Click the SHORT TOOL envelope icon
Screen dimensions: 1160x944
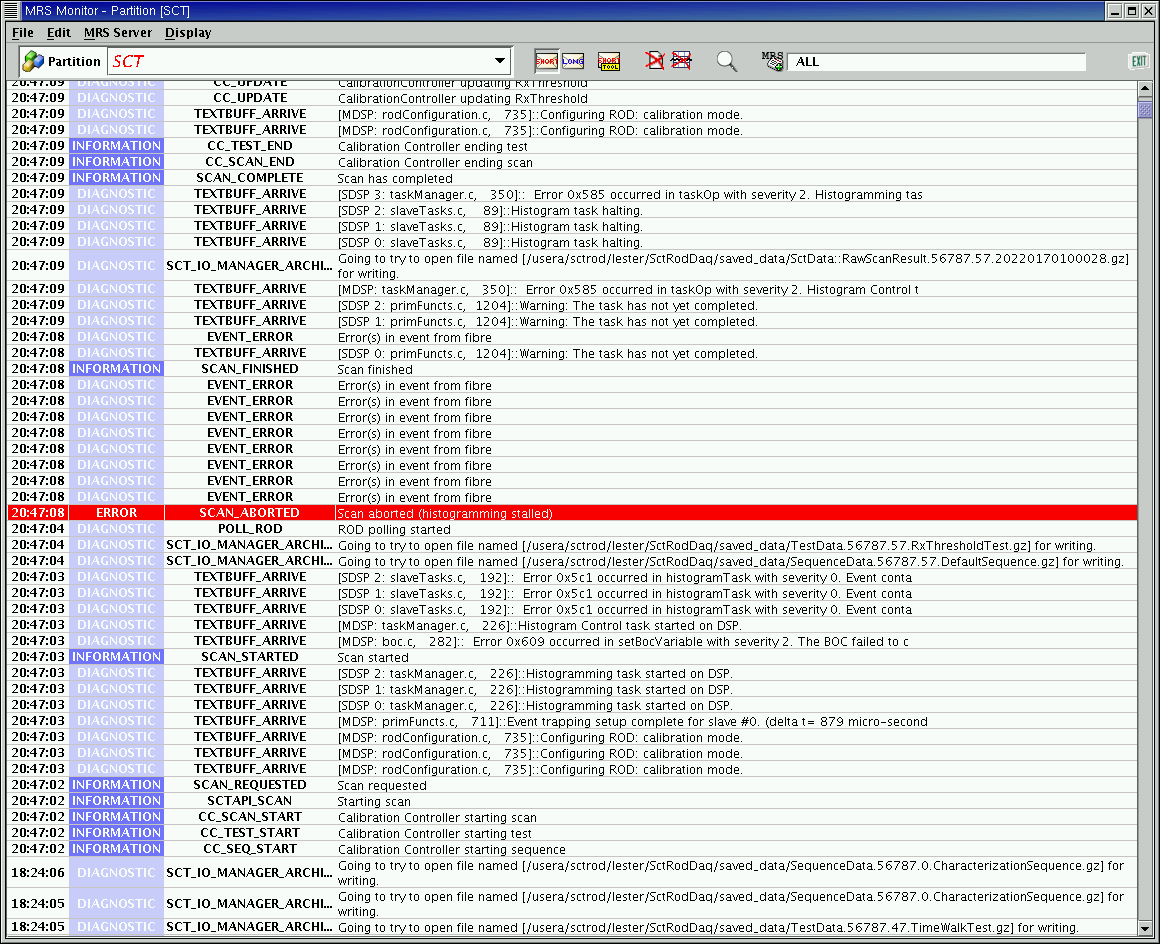pos(608,61)
